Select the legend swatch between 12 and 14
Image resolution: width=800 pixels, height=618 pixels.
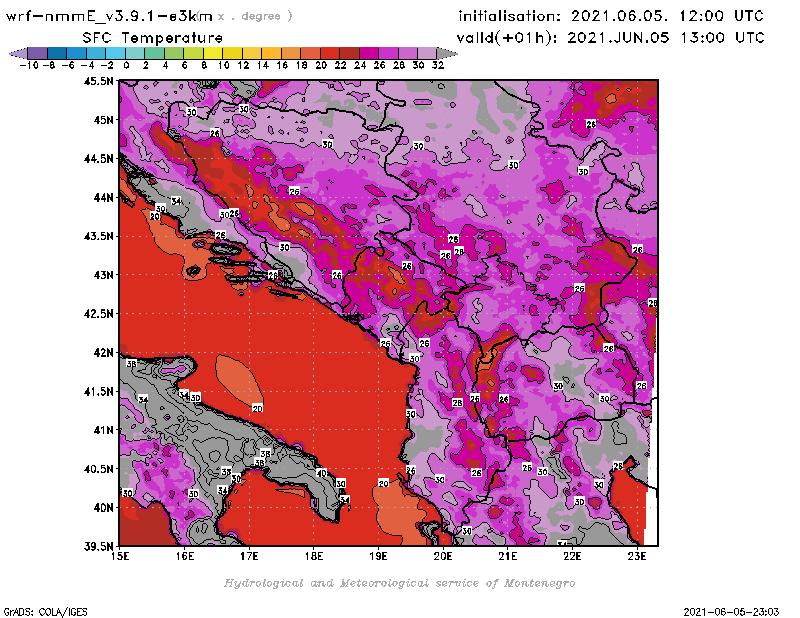pos(252,53)
